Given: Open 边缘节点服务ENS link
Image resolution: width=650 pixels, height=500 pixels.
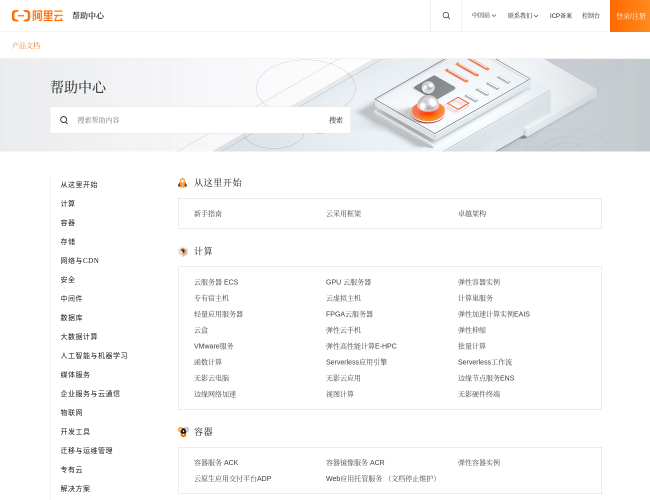Looking at the screenshot, I should tap(486, 378).
